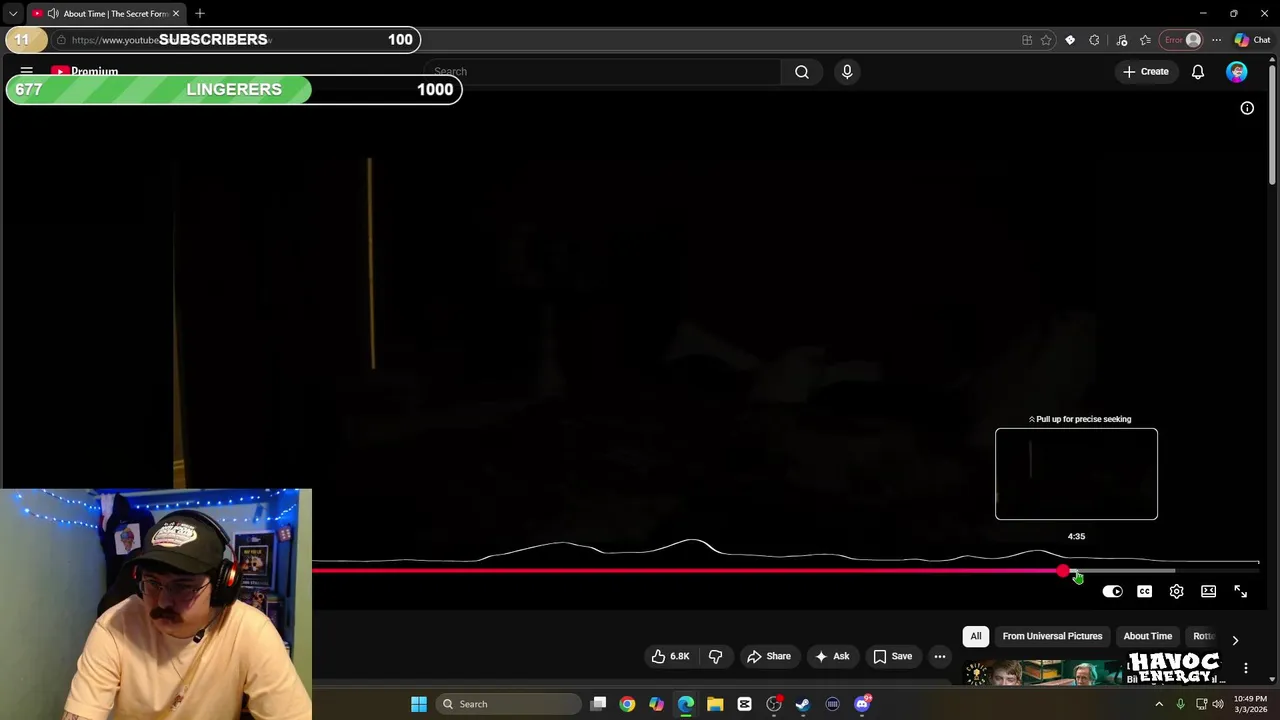Add page to browser favorites star
1280x720 pixels.
tap(1046, 40)
